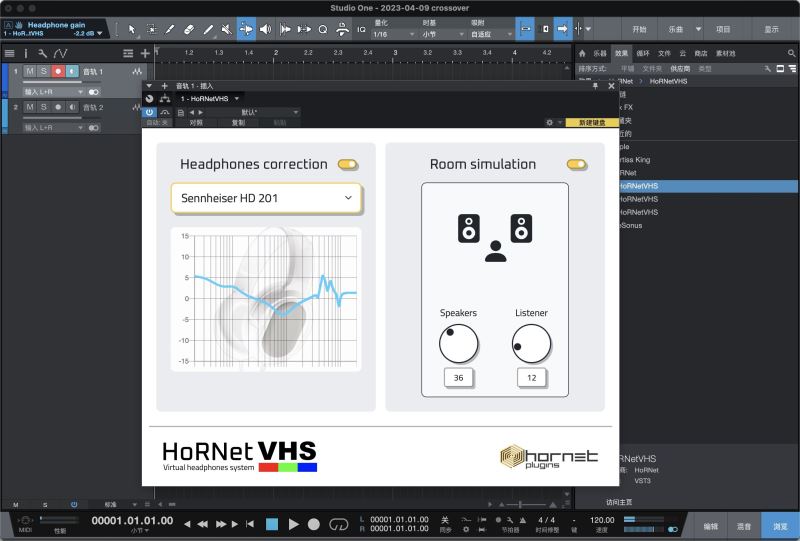Click the IQ input quantize button

pos(361,30)
